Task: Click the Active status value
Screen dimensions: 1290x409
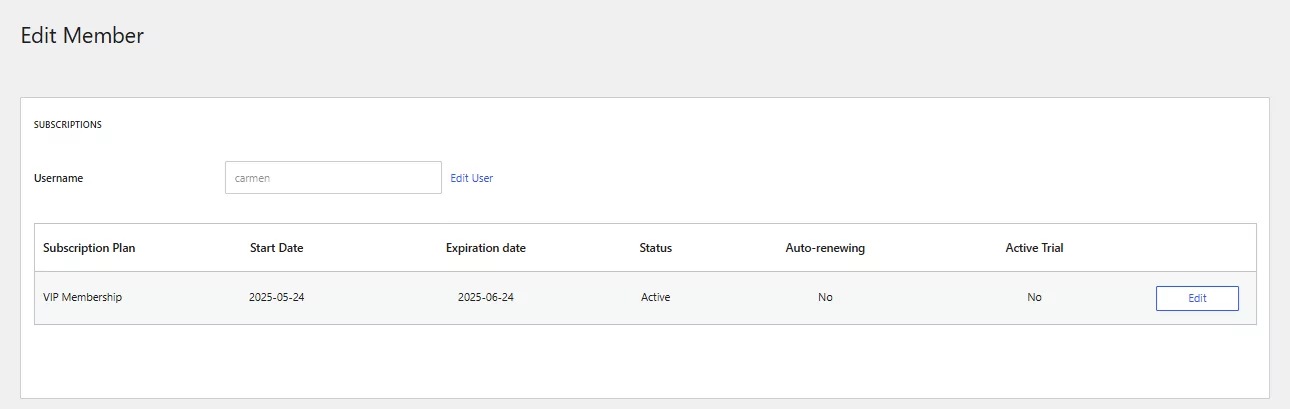Action: [x=655, y=297]
